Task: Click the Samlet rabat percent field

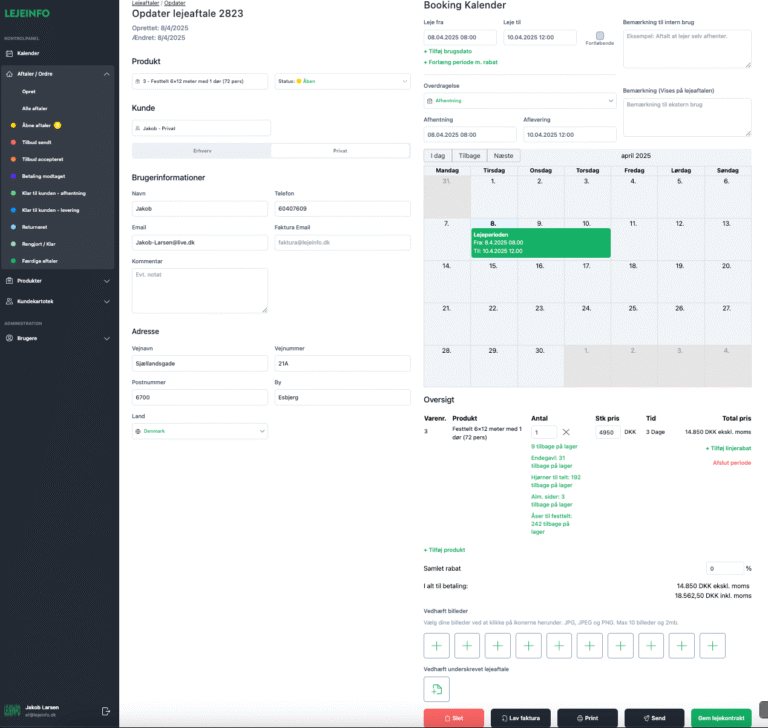Action: (x=725, y=568)
